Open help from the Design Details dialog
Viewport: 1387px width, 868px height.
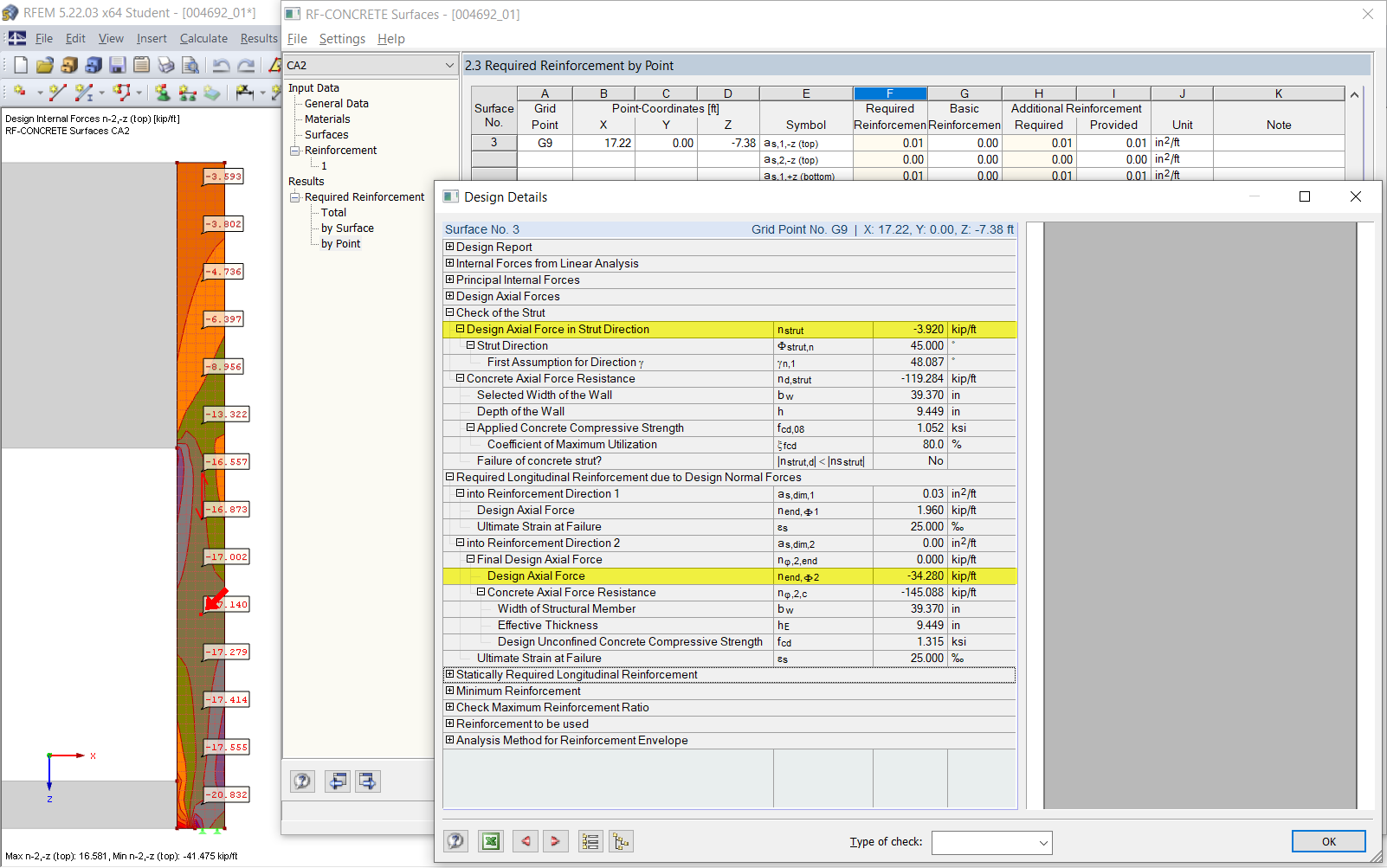click(x=455, y=840)
